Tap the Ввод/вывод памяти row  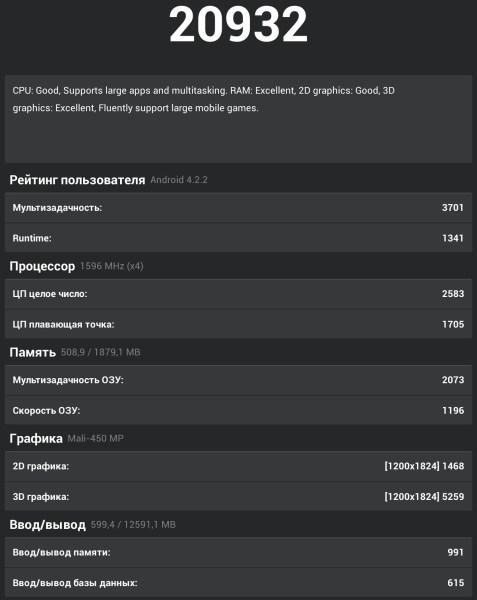[238, 552]
